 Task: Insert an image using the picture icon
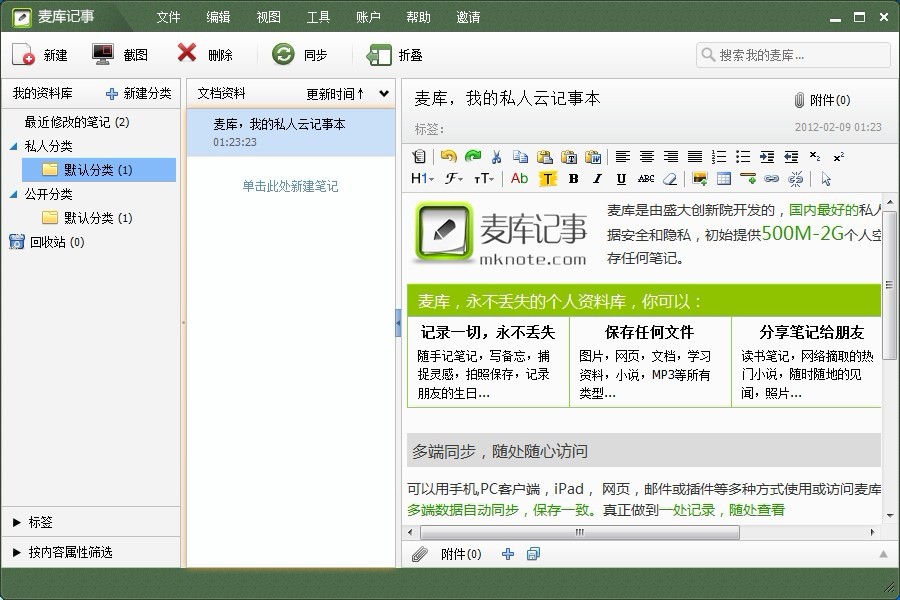[x=700, y=179]
